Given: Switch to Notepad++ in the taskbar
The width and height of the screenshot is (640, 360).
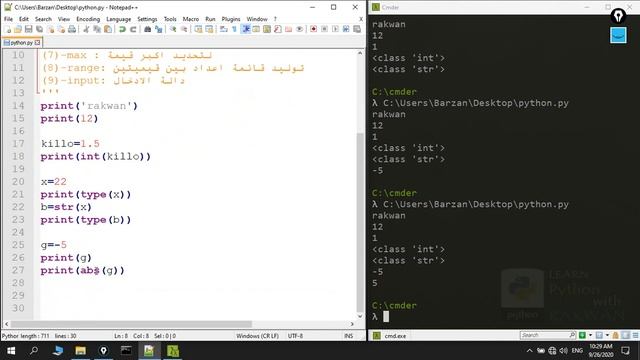Looking at the screenshot, I should 149,351.
